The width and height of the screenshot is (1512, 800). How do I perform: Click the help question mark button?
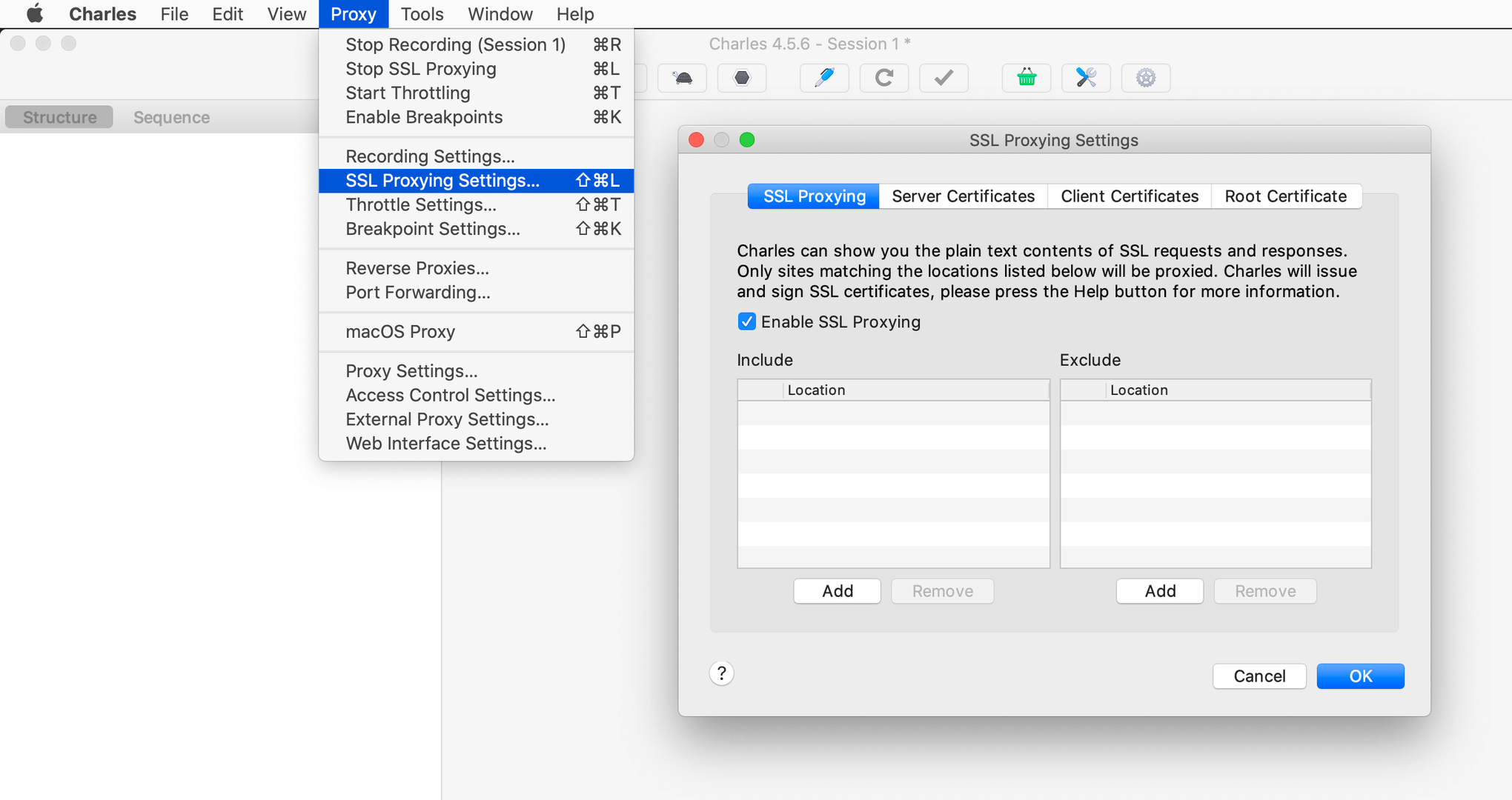tap(721, 673)
